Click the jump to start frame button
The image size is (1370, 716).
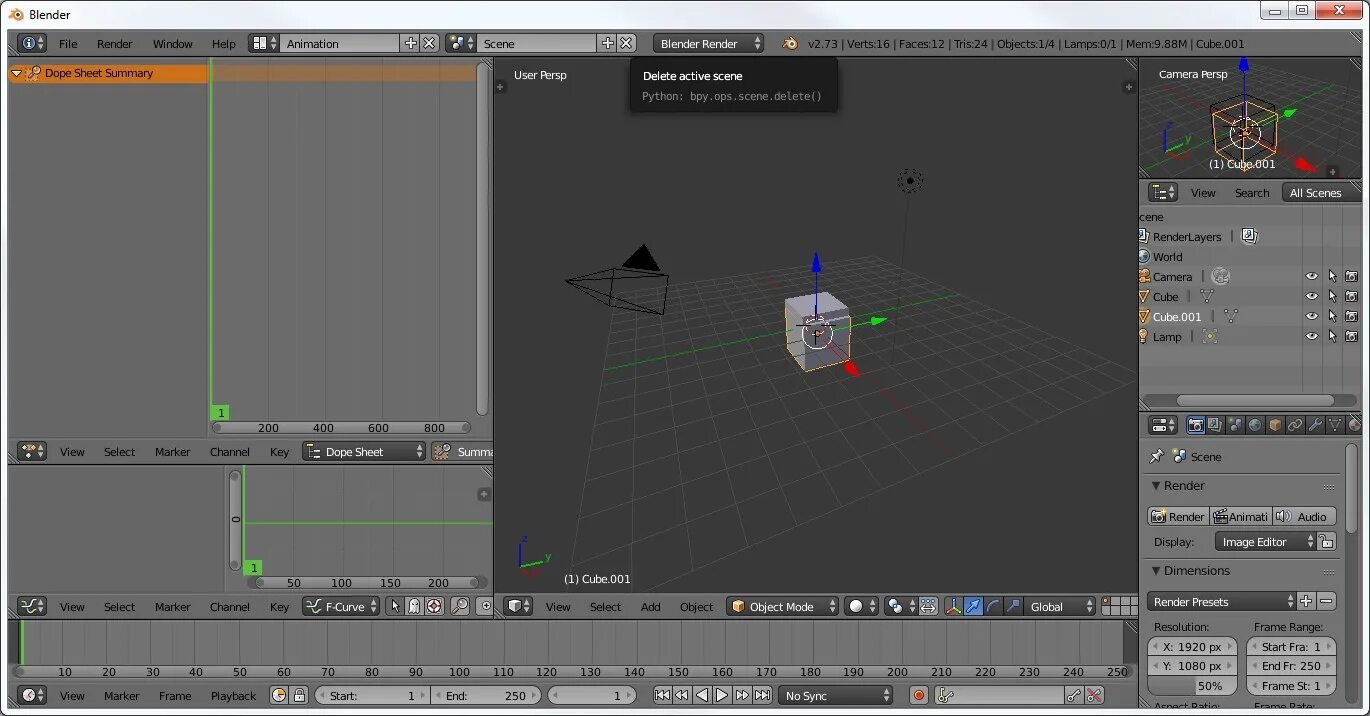click(x=662, y=695)
